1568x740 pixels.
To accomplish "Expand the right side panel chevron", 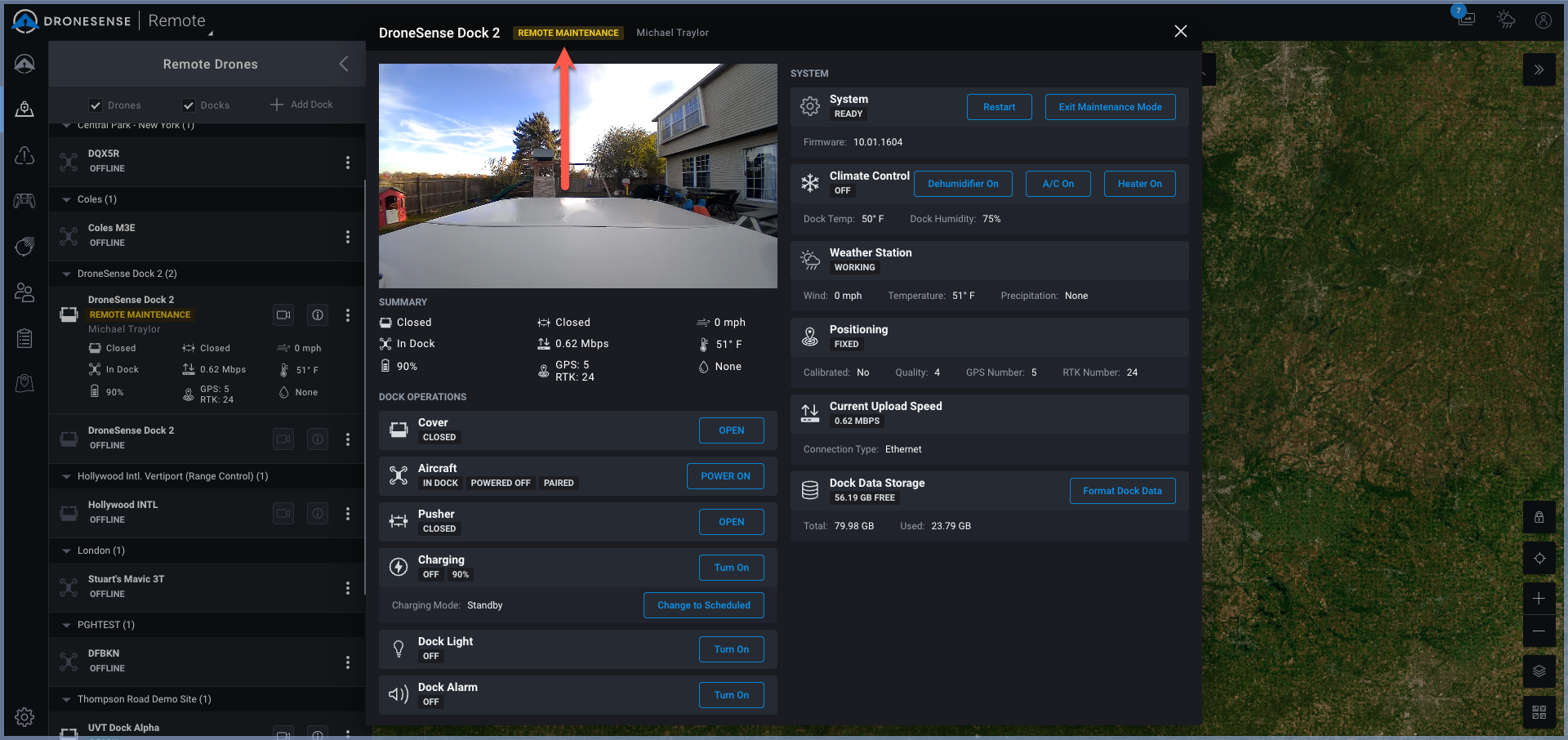I will 1539,70.
